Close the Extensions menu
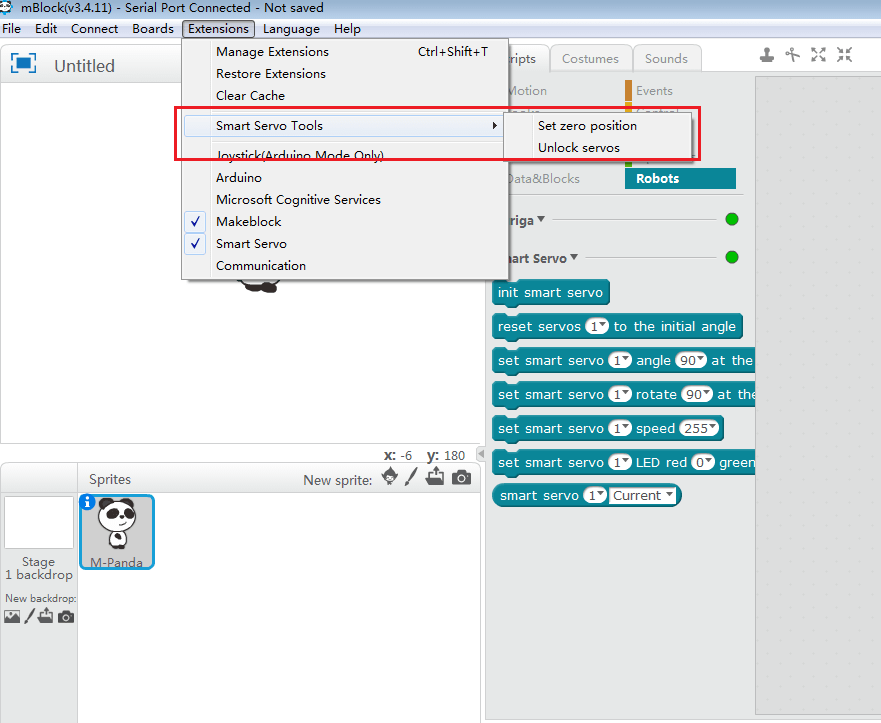 click(x=218, y=29)
